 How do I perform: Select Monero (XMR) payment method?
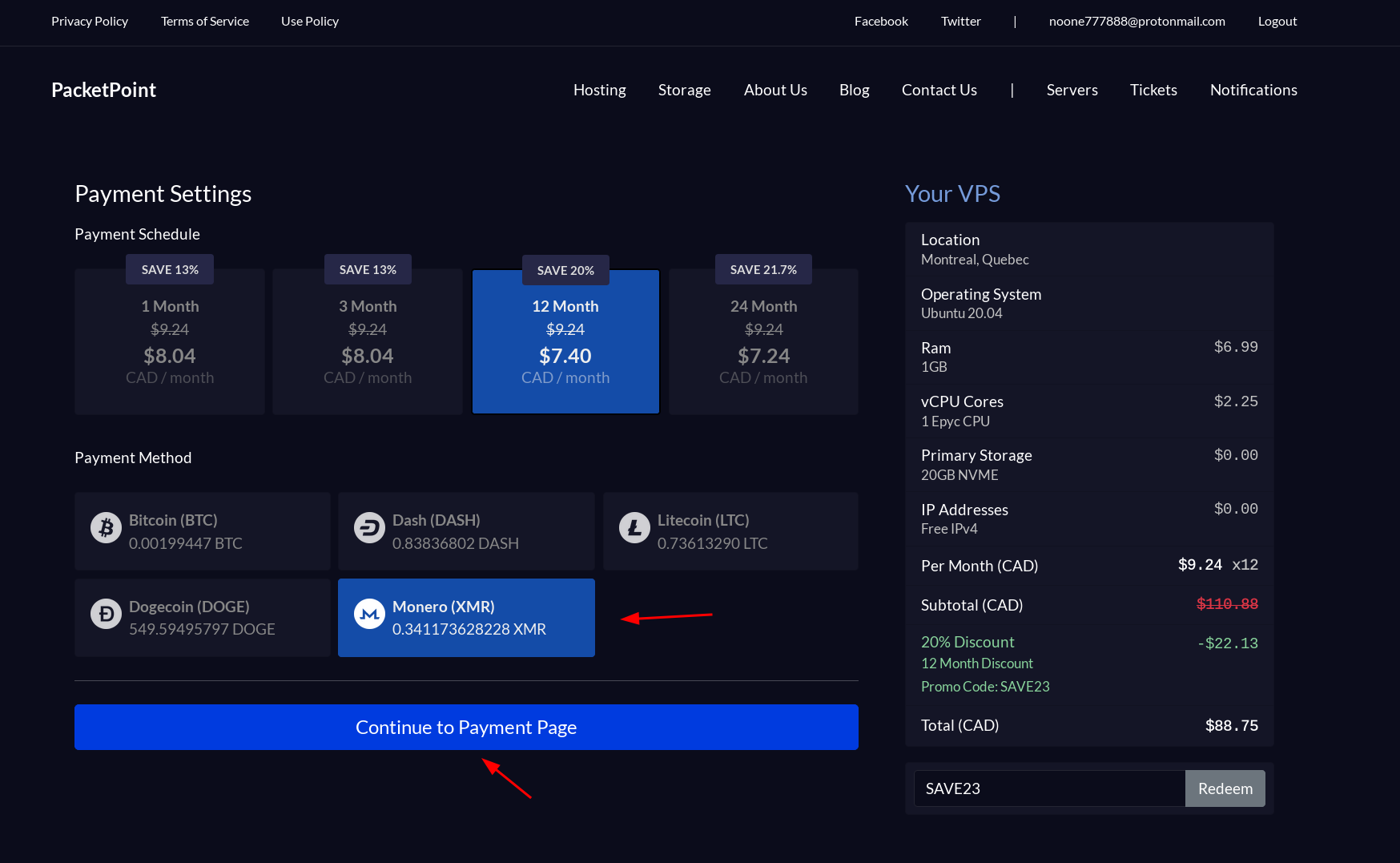466,618
